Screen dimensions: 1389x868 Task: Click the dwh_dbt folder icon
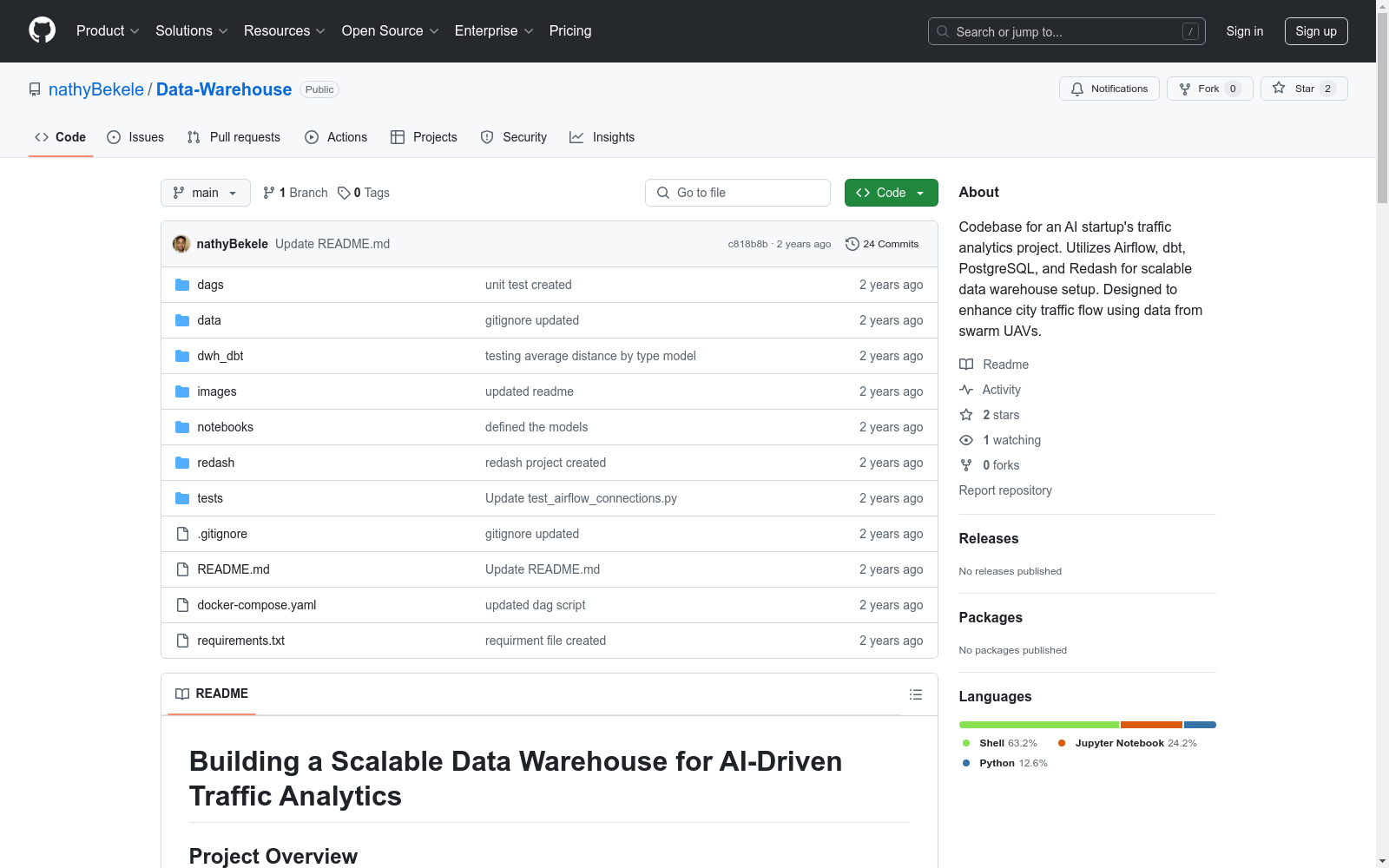(182, 356)
